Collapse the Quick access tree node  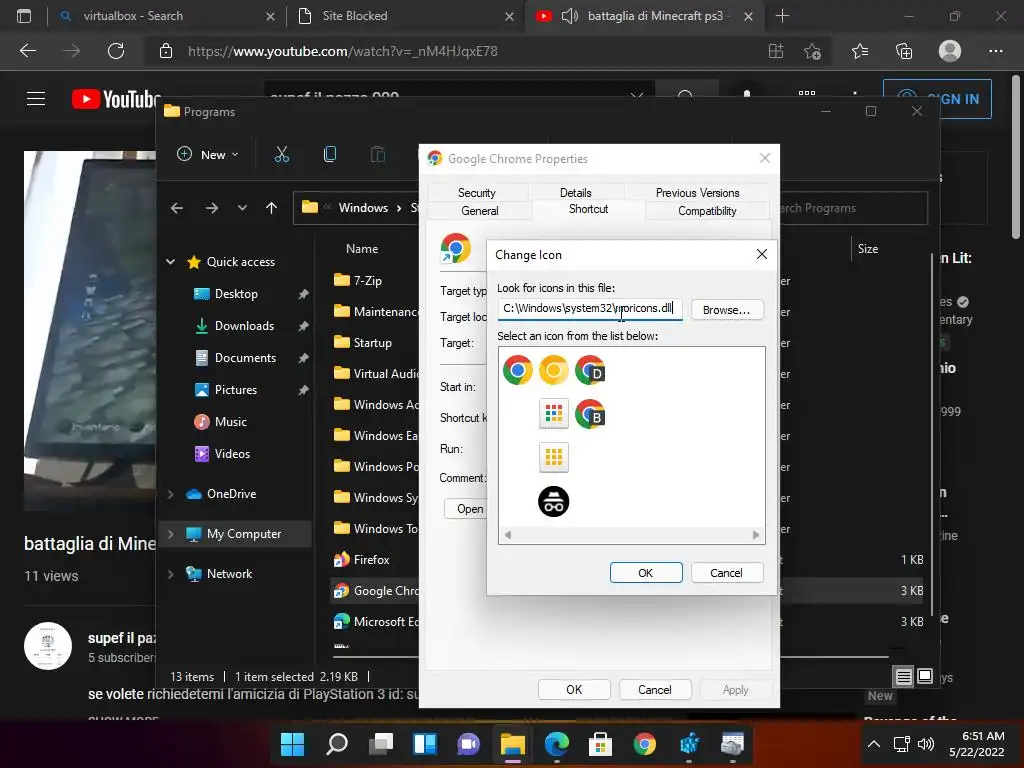coord(170,262)
